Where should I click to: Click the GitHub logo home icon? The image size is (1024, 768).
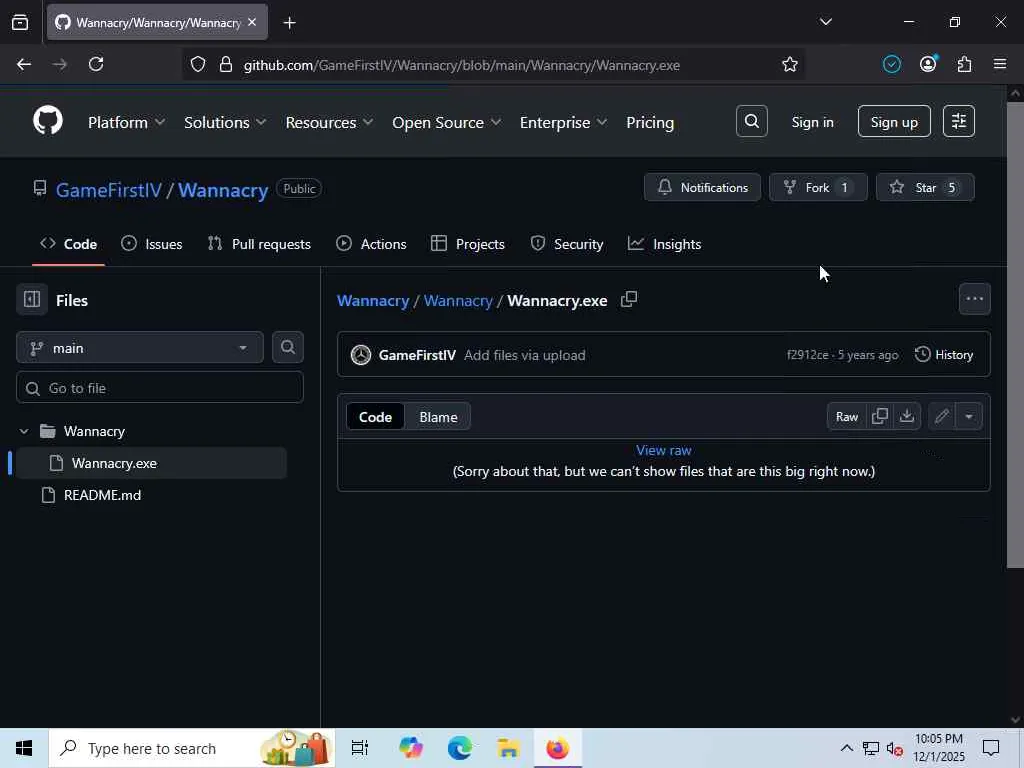(48, 121)
